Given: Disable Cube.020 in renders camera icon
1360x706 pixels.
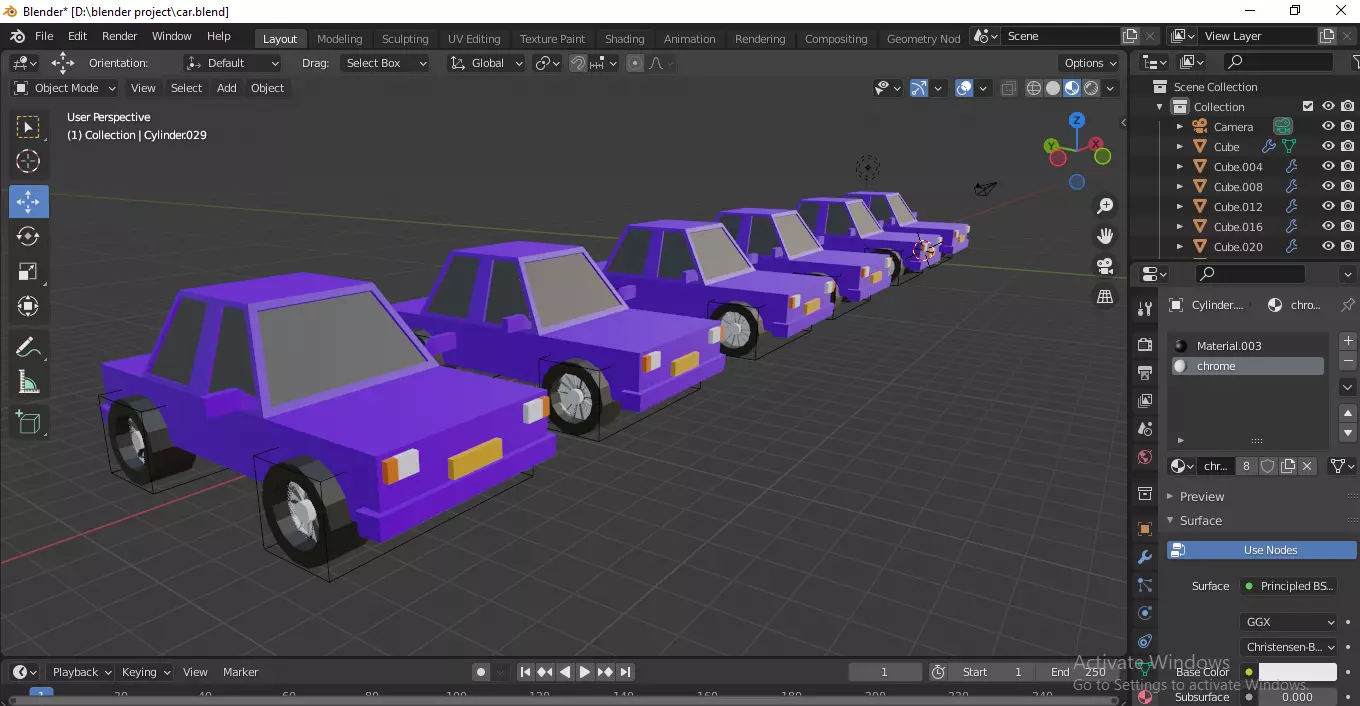Looking at the screenshot, I should [1348, 247].
